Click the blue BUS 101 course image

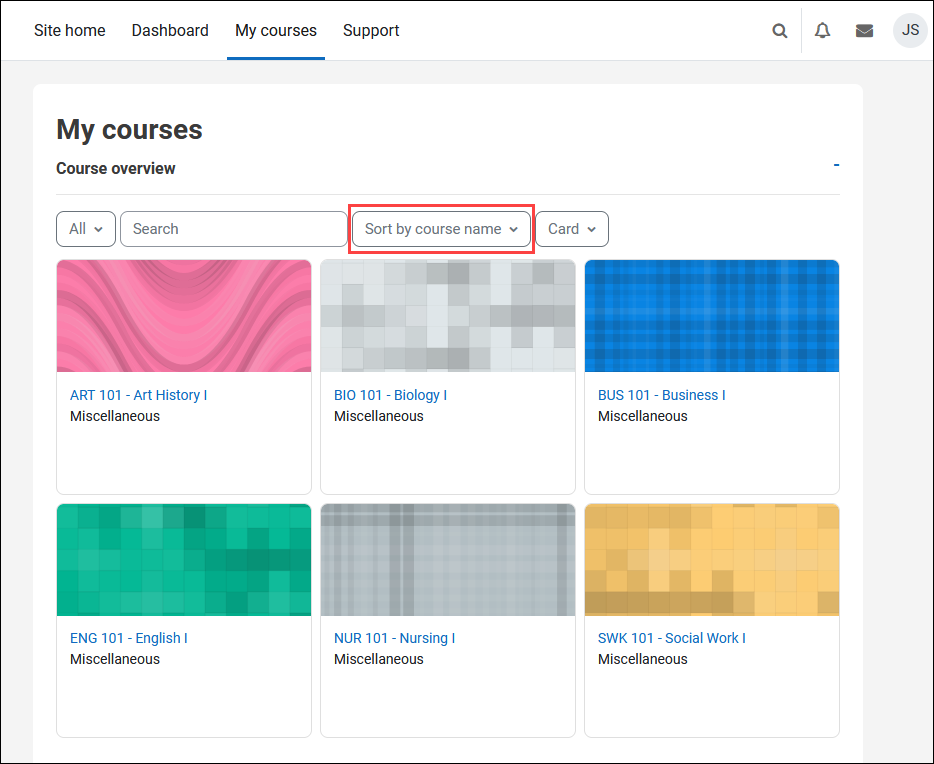712,316
